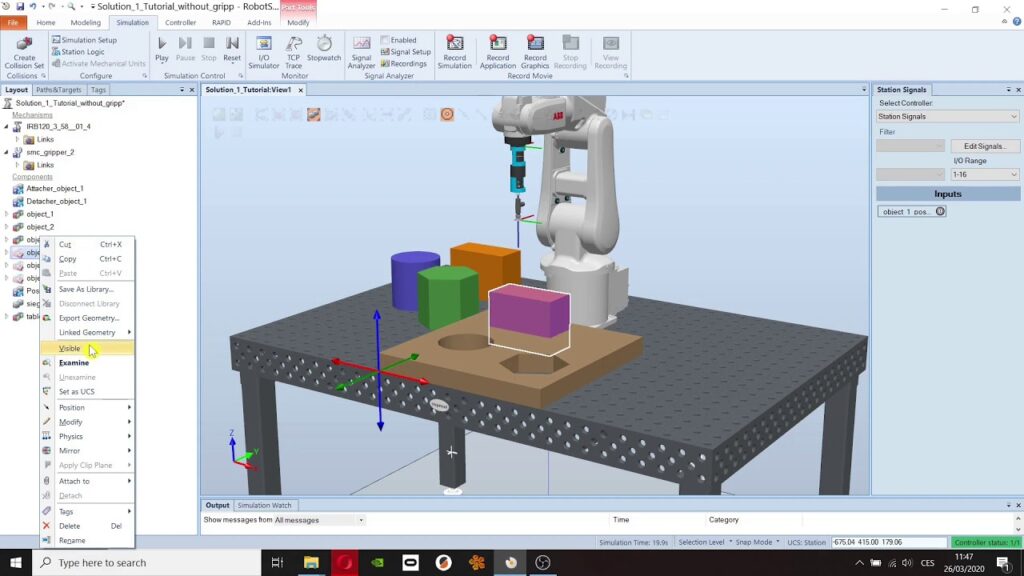Expand the IRB120 Links tree node
Screen dimensions: 1024x576
(x=17, y=139)
